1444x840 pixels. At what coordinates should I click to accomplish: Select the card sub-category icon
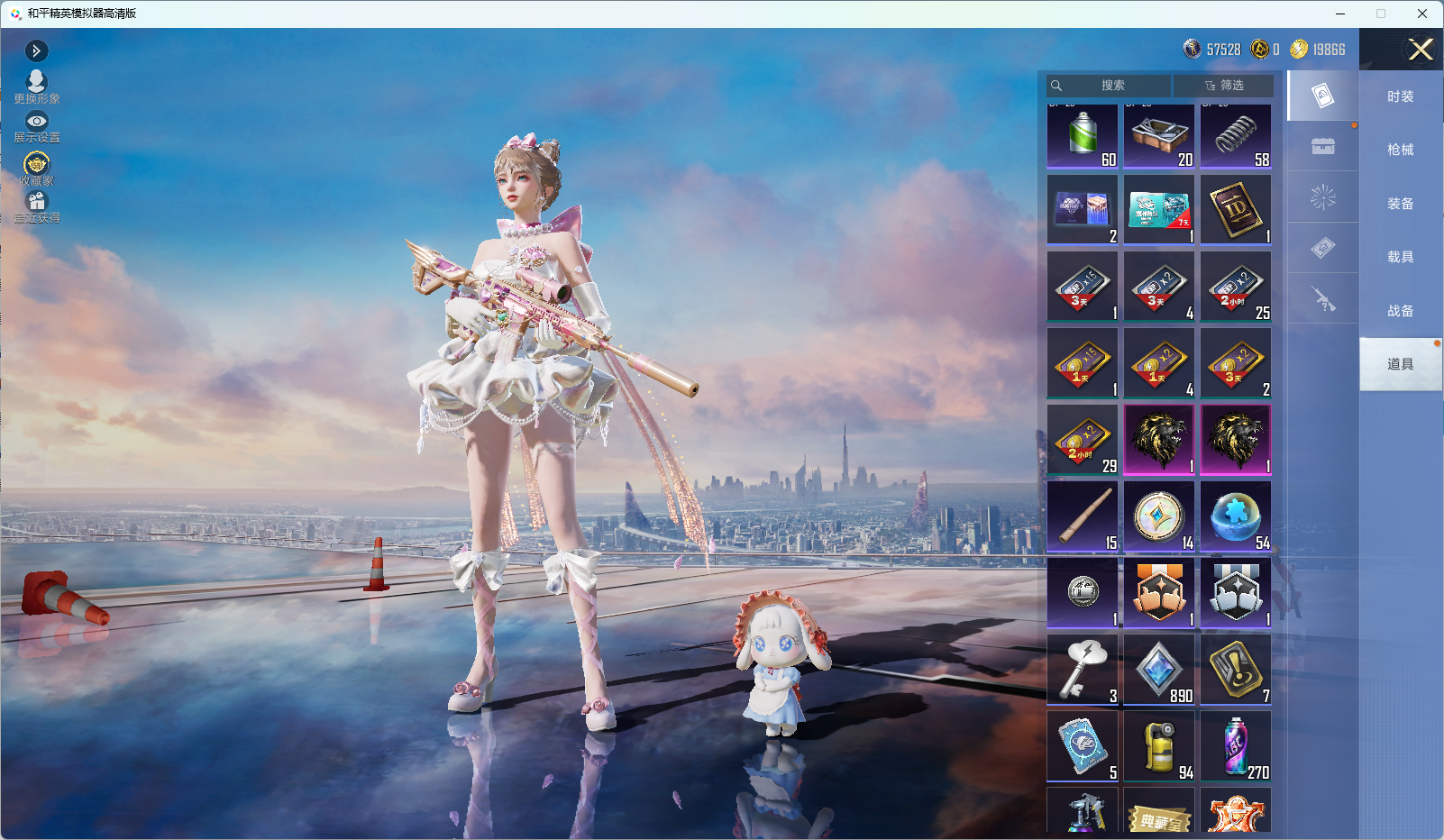pos(1323,96)
